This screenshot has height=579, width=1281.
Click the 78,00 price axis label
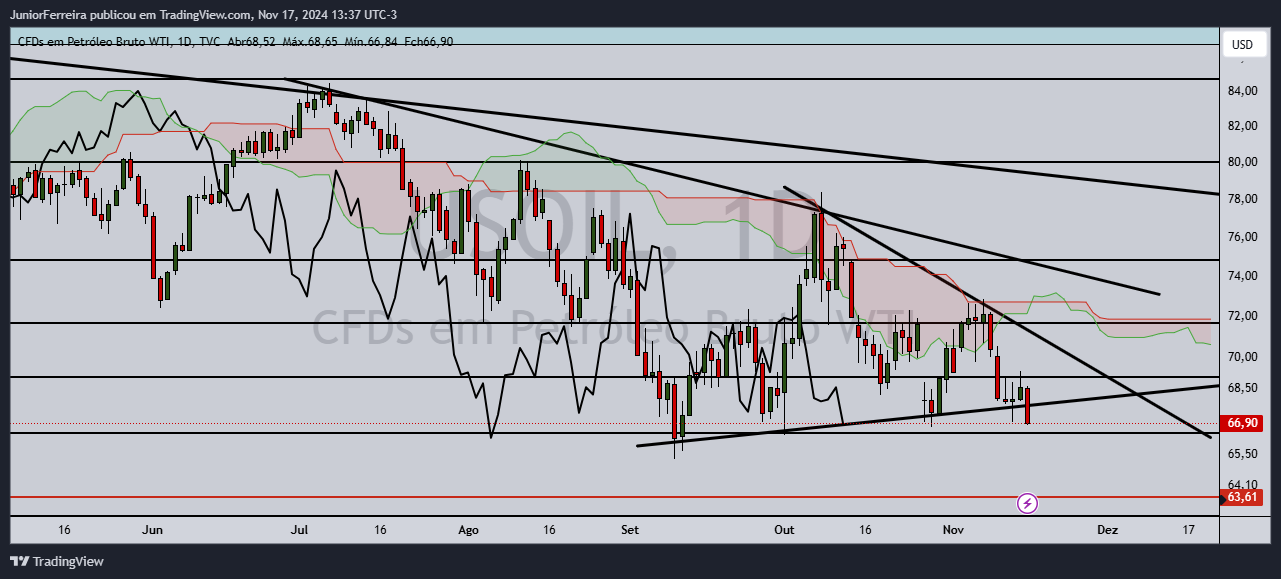coord(1242,199)
